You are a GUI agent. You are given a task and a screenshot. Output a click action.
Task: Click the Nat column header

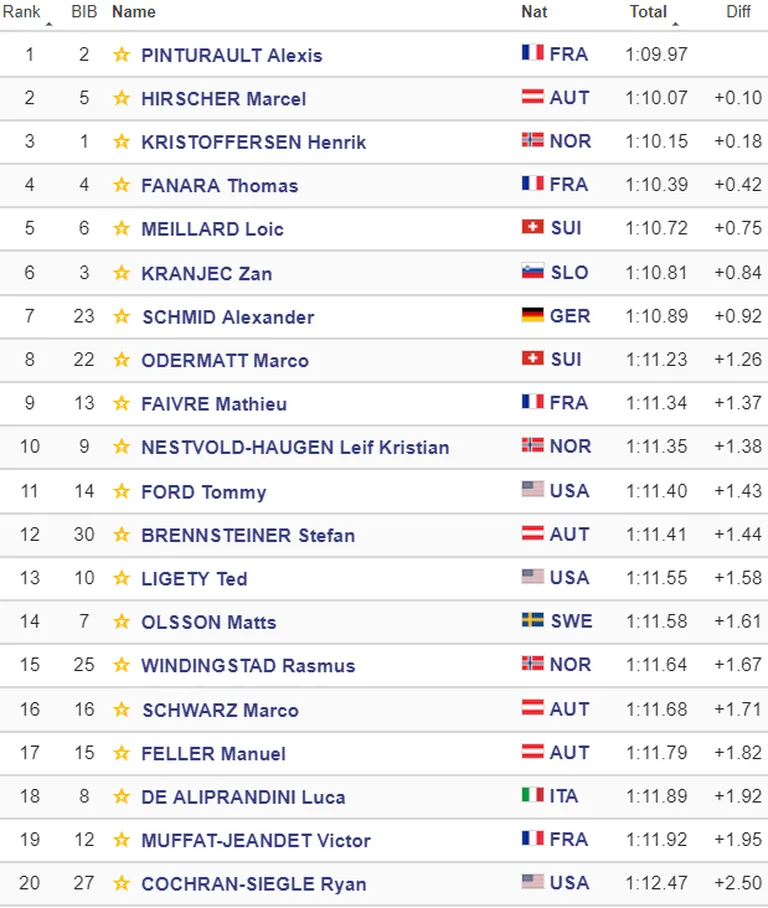tap(534, 12)
